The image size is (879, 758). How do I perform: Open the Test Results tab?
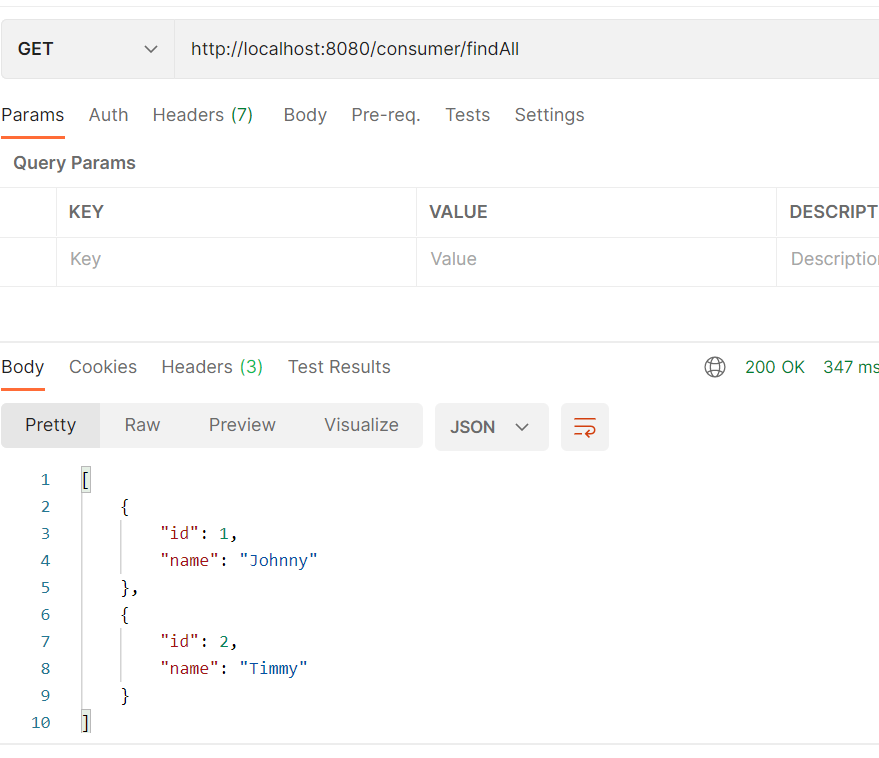coord(339,367)
